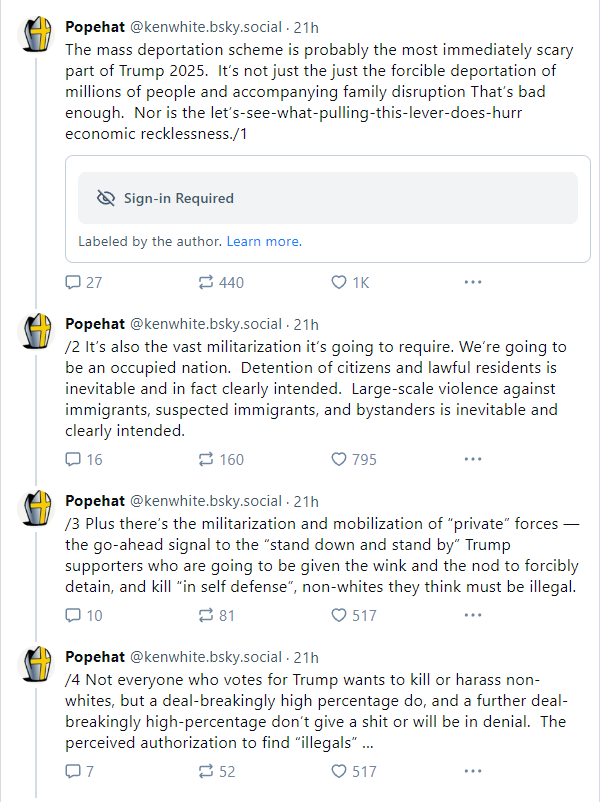Like the /4 post with 517 likes
The height and width of the screenshot is (802, 600).
(x=354, y=771)
